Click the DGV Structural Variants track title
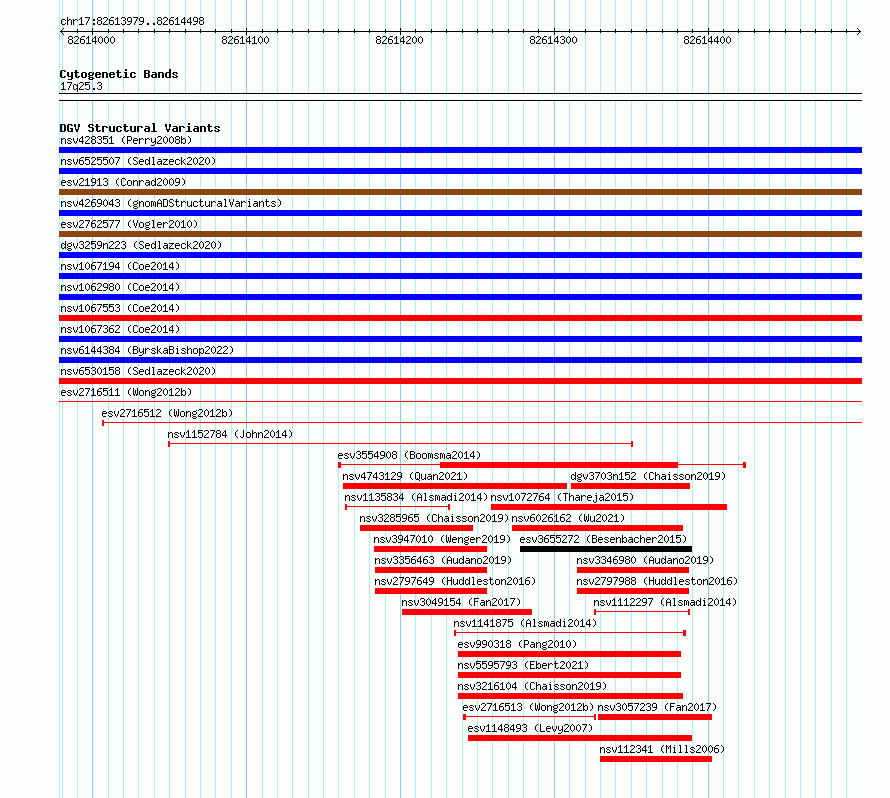Viewport: 890px width, 798px height. [x=140, y=128]
